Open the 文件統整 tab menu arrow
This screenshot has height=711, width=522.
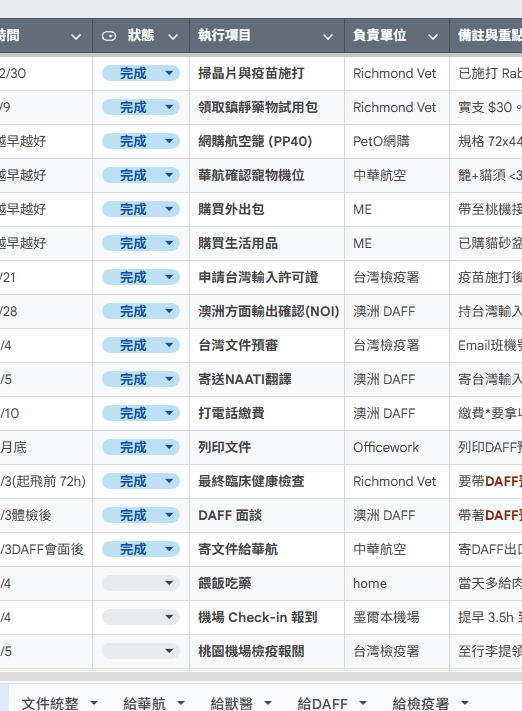click(x=94, y=703)
